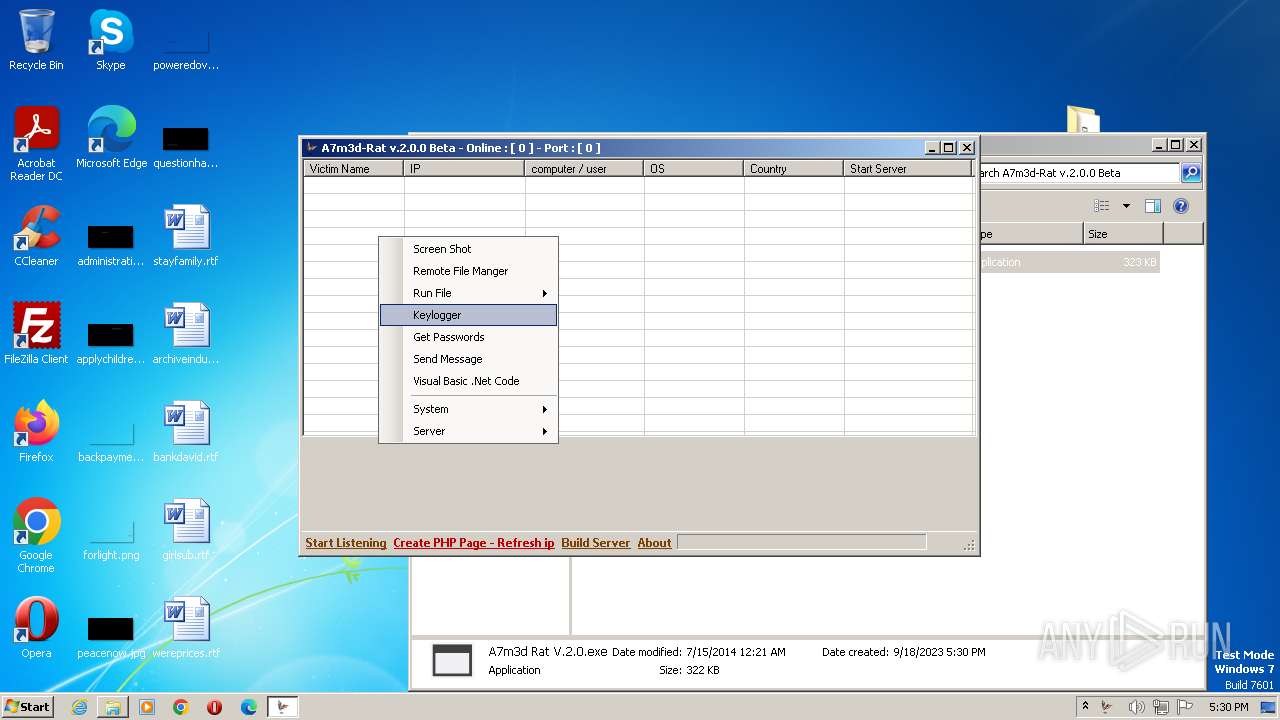
Task: Click the status text box beside About
Action: [x=801, y=542]
